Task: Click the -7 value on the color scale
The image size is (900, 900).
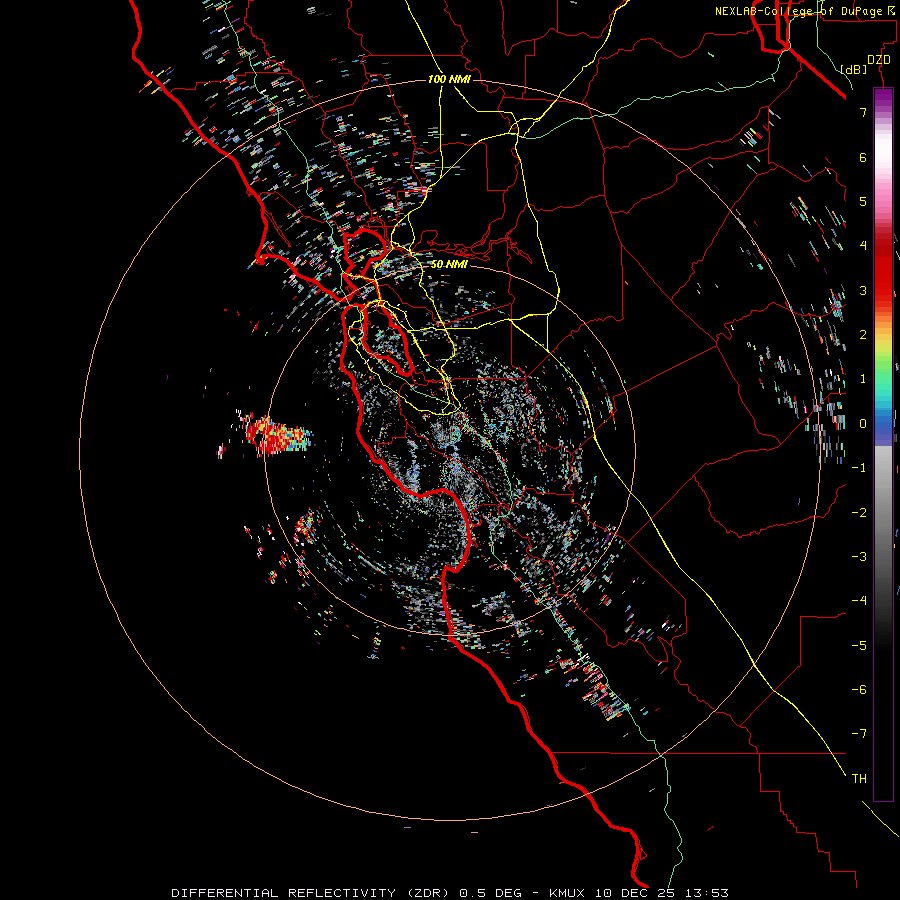Action: click(859, 734)
